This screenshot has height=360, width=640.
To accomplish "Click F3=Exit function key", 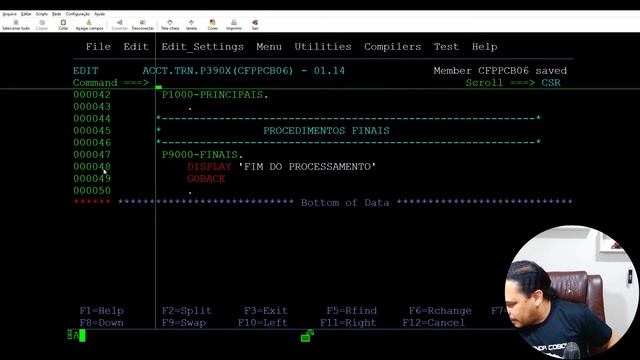I will pyautogui.click(x=266, y=311).
